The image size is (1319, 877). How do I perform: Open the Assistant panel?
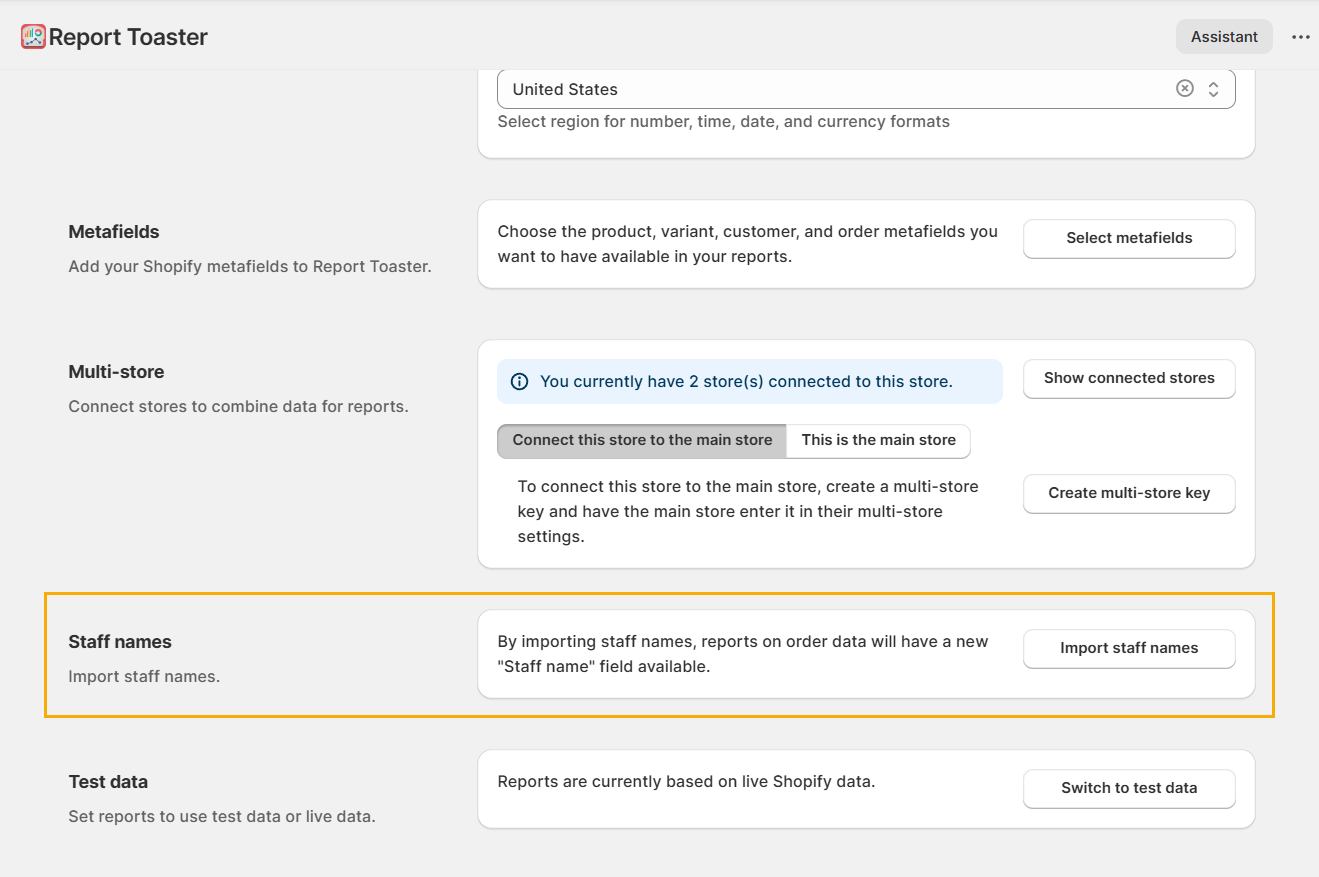1223,37
